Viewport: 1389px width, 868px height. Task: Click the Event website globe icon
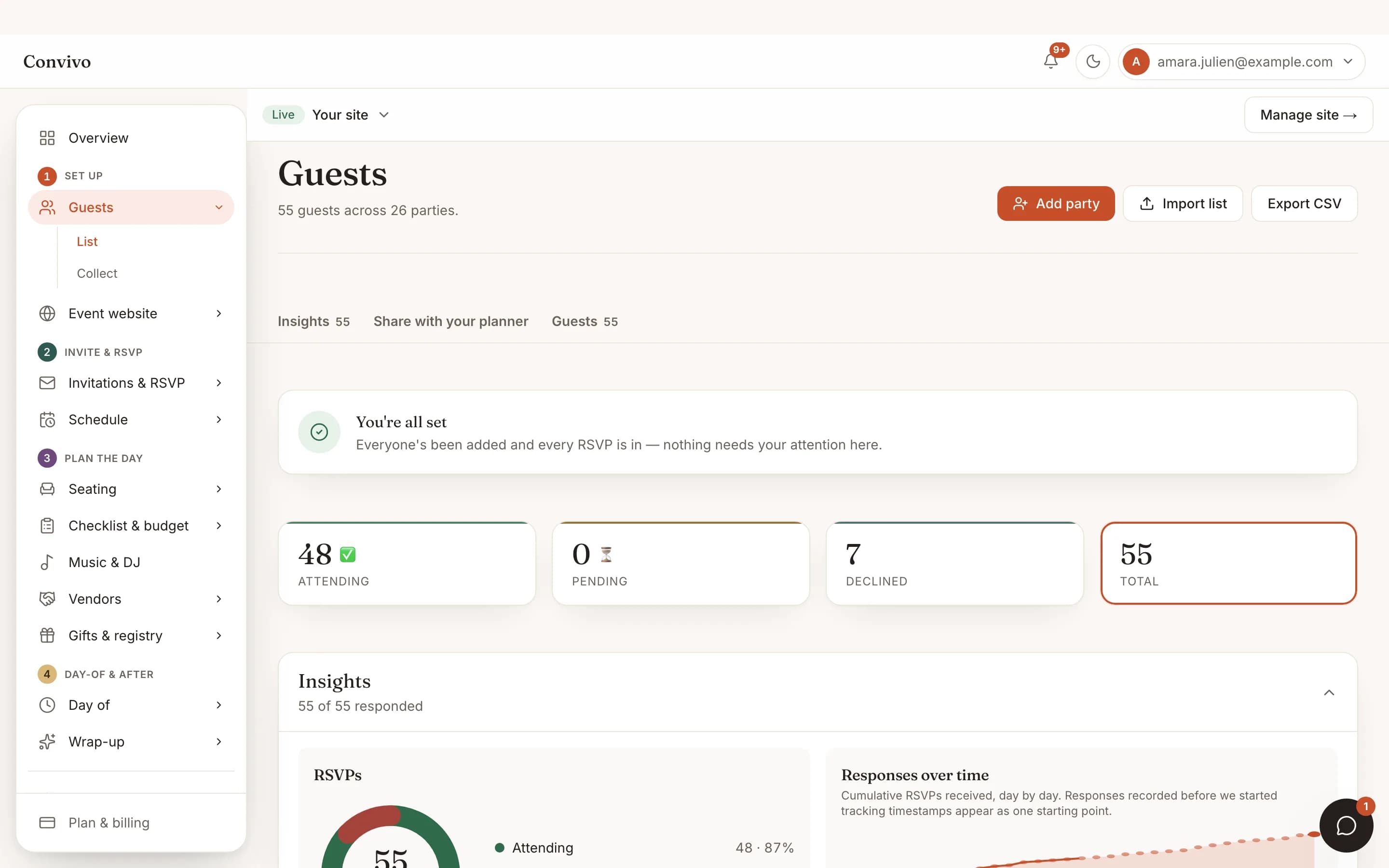click(47, 313)
